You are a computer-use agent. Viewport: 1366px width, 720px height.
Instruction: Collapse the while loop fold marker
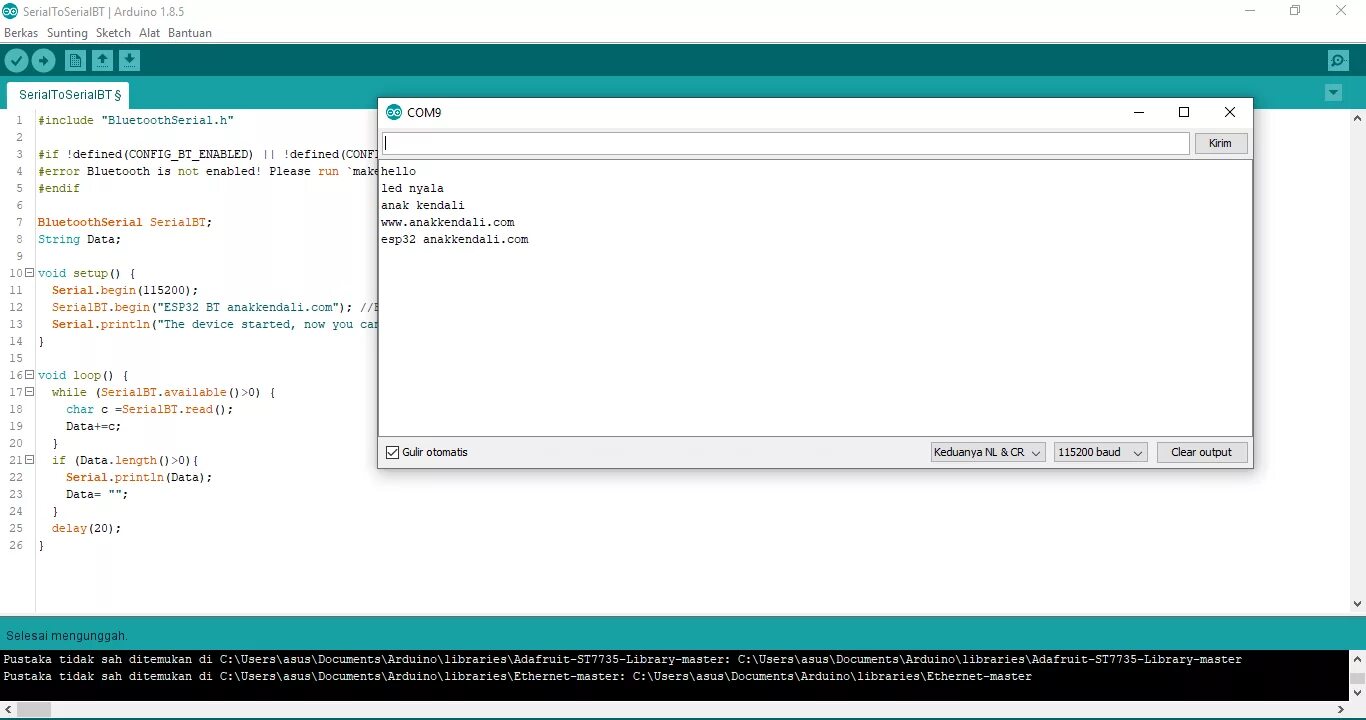[29, 392]
